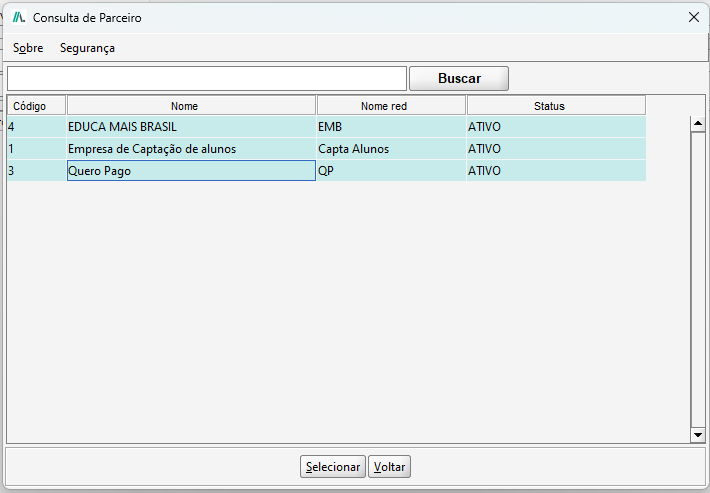Select the Quero Pago name cell
Viewport: 710px width, 493px height.
point(191,171)
